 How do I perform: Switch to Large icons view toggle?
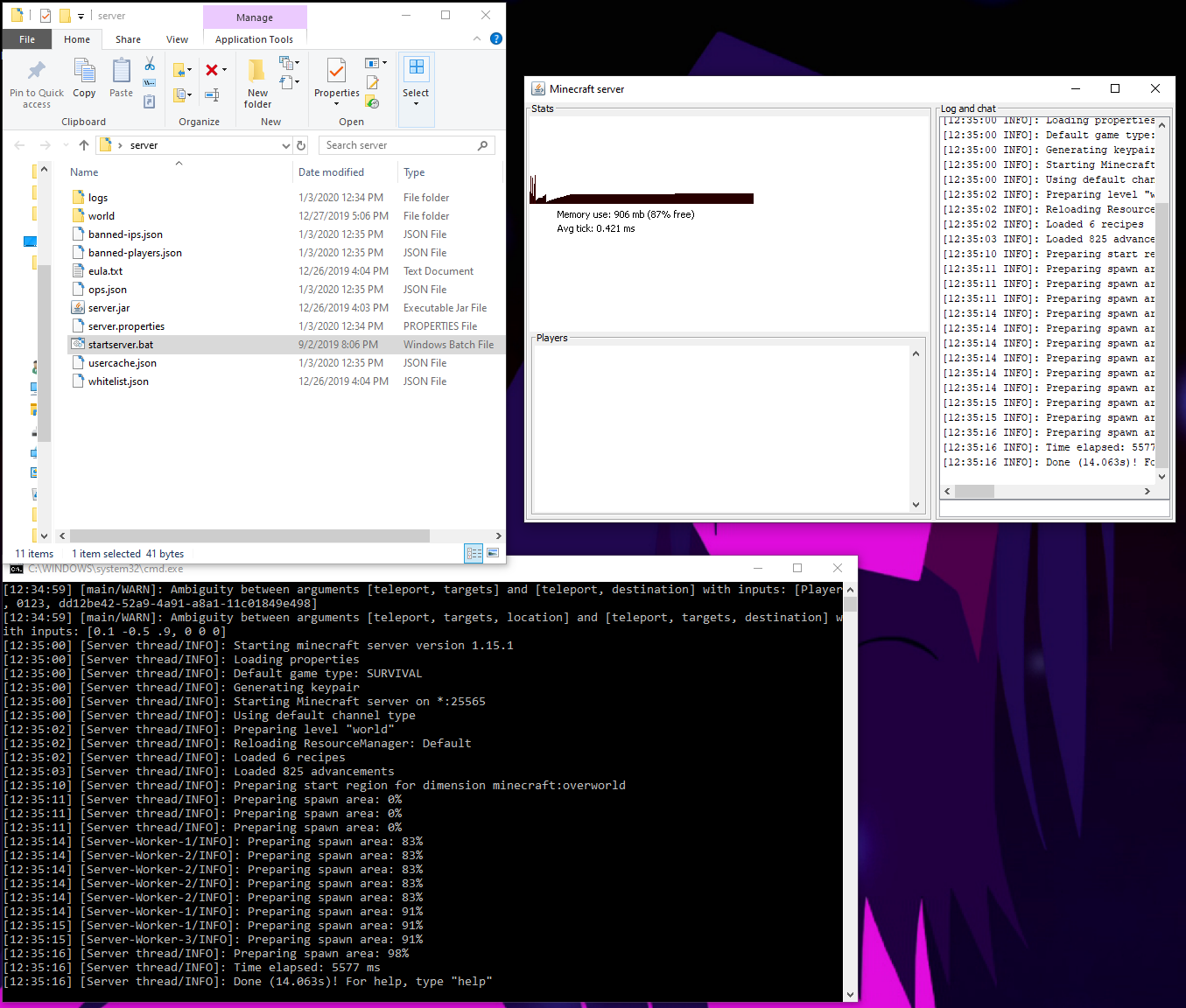[493, 553]
